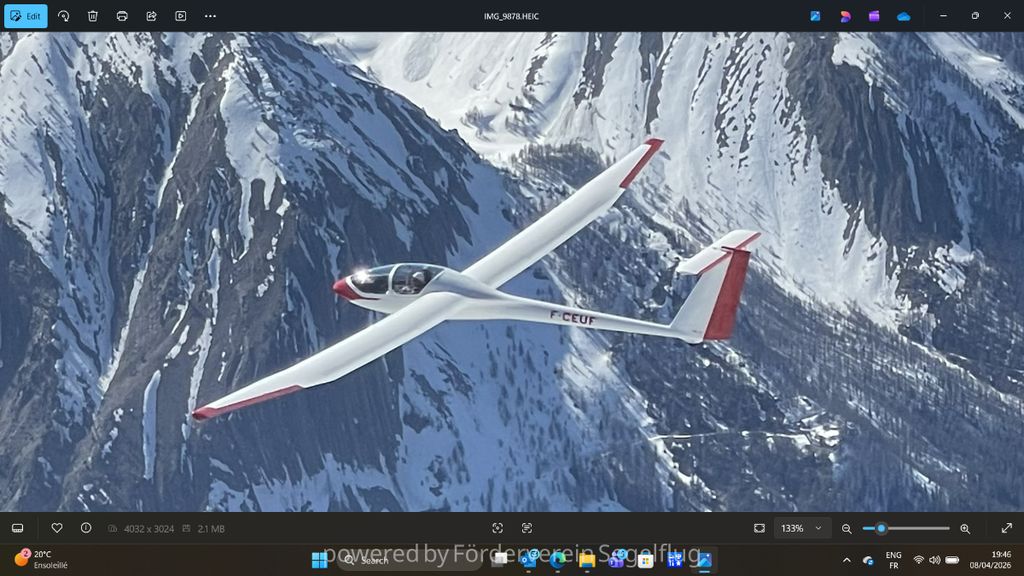The height and width of the screenshot is (576, 1024).
Task: Fit image to window icon
Action: pos(759,528)
